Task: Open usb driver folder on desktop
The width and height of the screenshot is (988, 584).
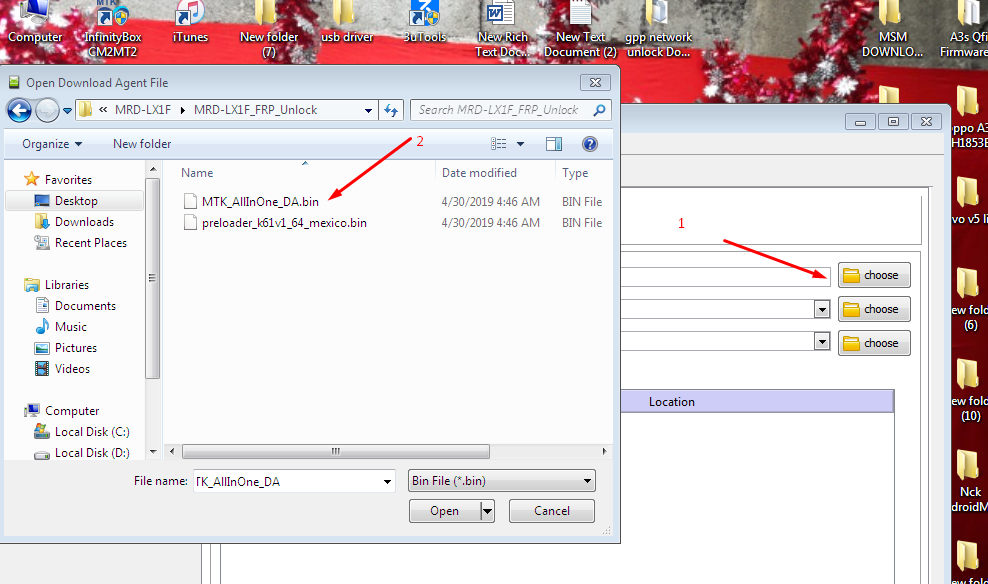Action: pyautogui.click(x=347, y=22)
